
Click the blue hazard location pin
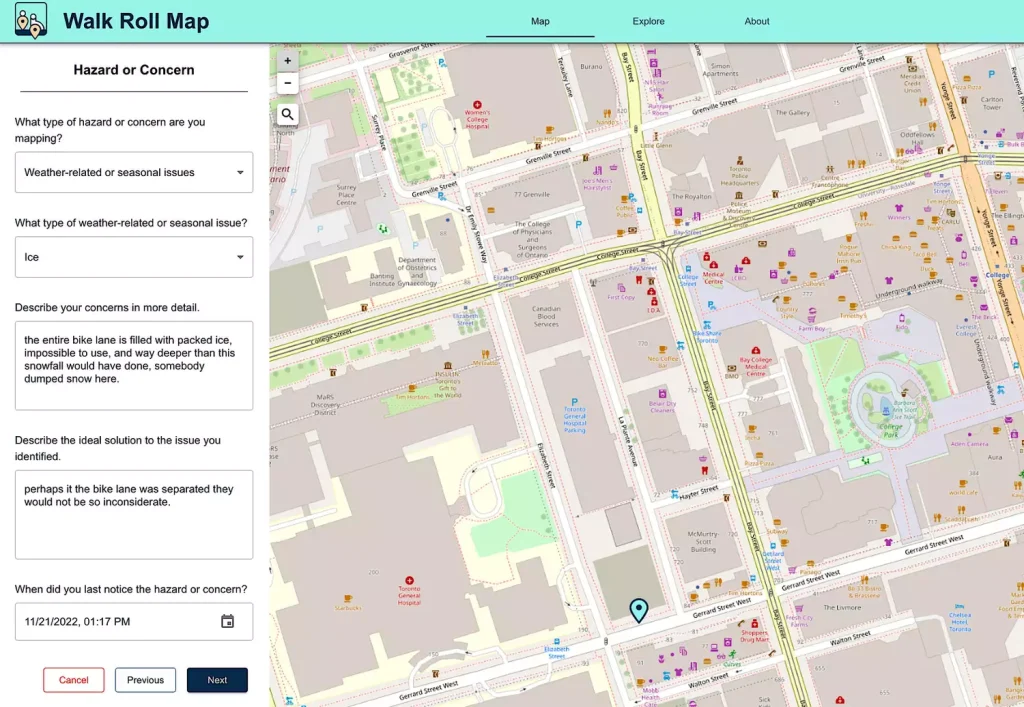[638, 609]
